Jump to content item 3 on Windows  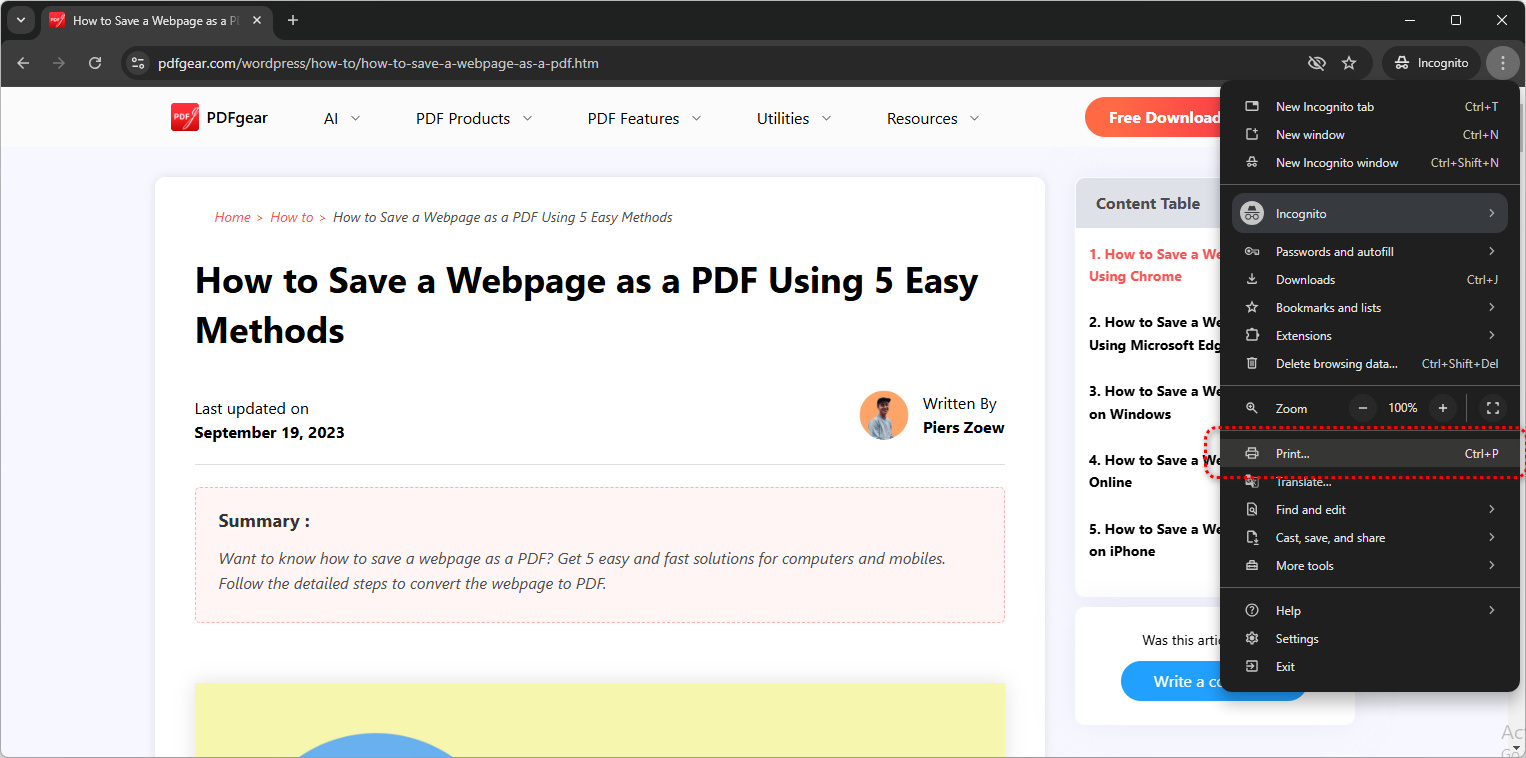point(1155,403)
